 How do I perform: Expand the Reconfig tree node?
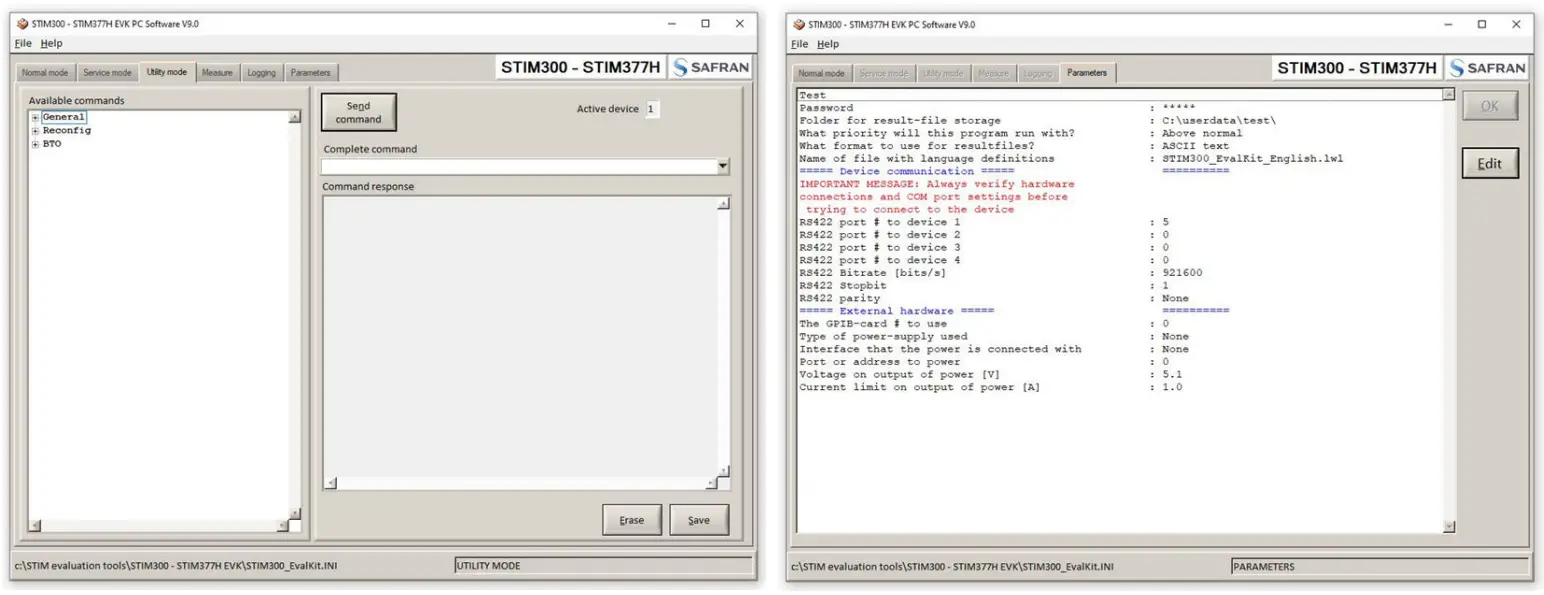click(35, 131)
